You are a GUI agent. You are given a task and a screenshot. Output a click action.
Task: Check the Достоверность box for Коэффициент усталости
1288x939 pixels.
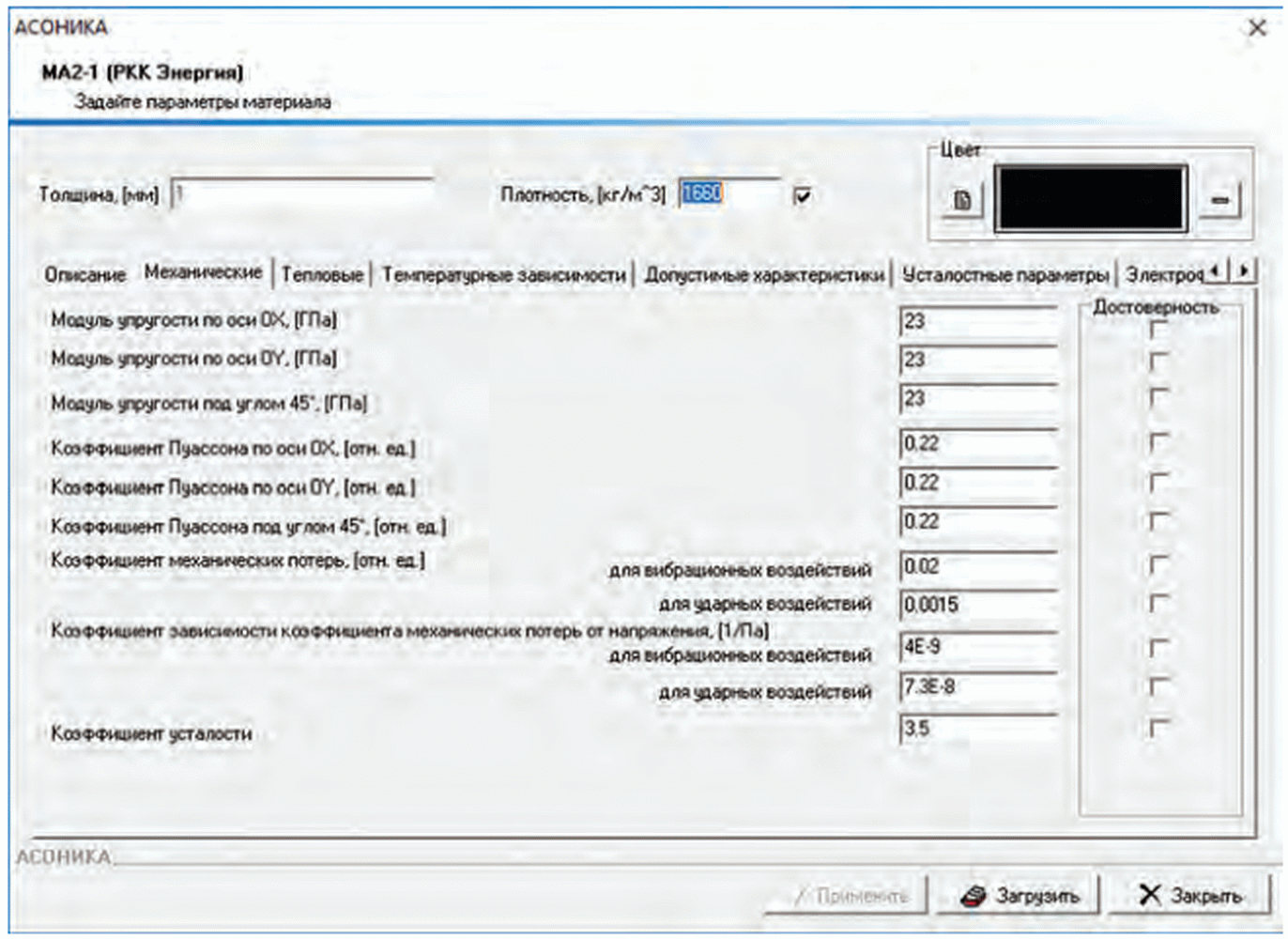1158,728
